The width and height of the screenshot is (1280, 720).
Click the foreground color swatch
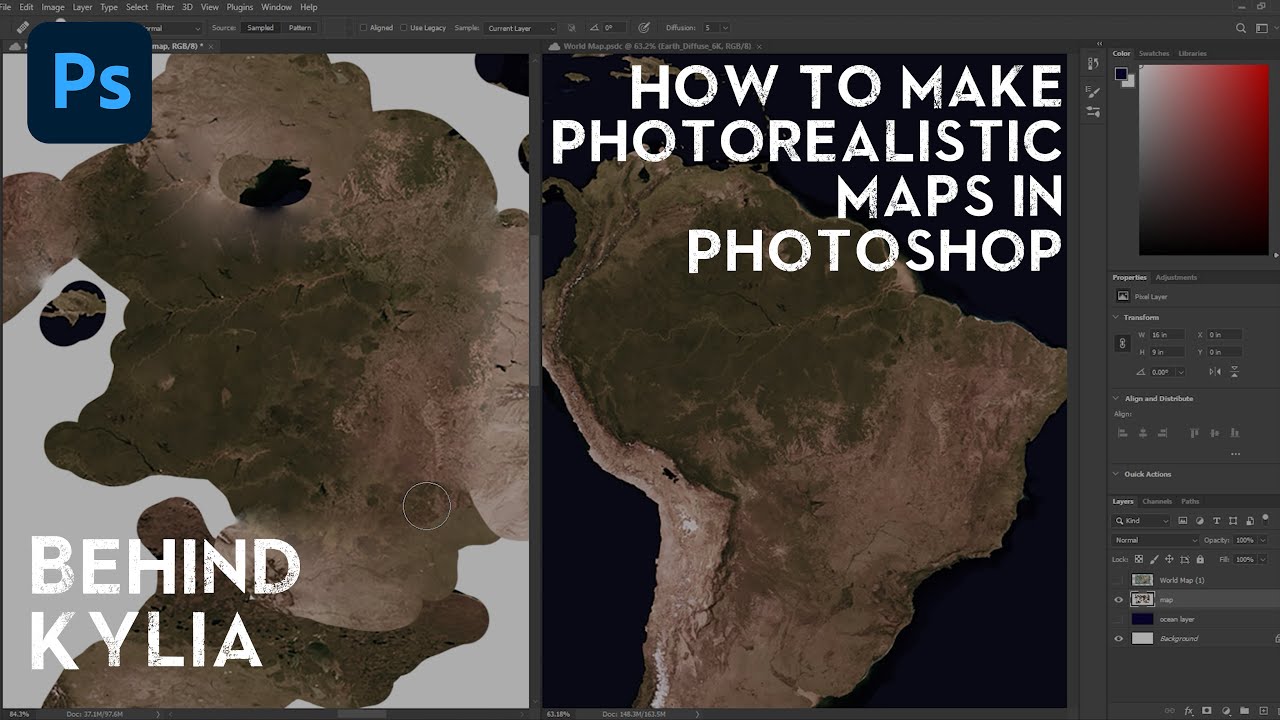pos(1121,74)
